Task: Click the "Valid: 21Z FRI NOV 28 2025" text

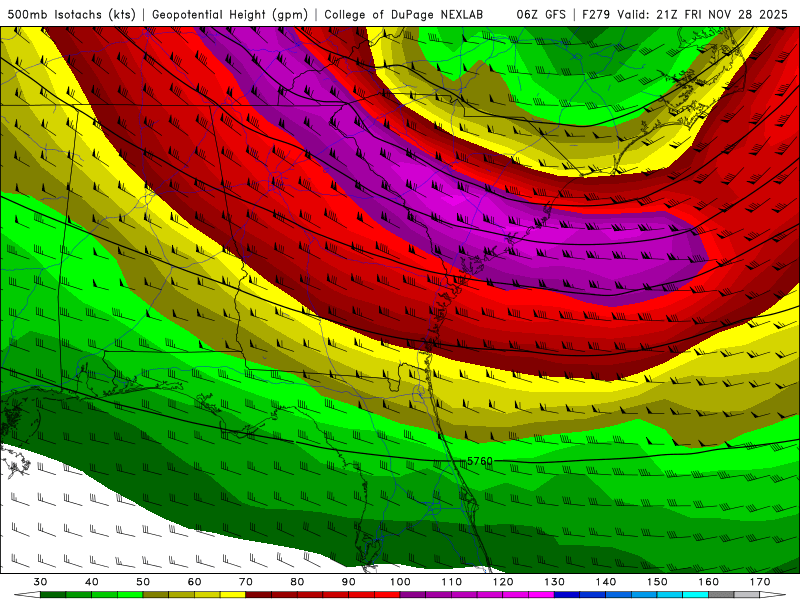Action: point(703,14)
